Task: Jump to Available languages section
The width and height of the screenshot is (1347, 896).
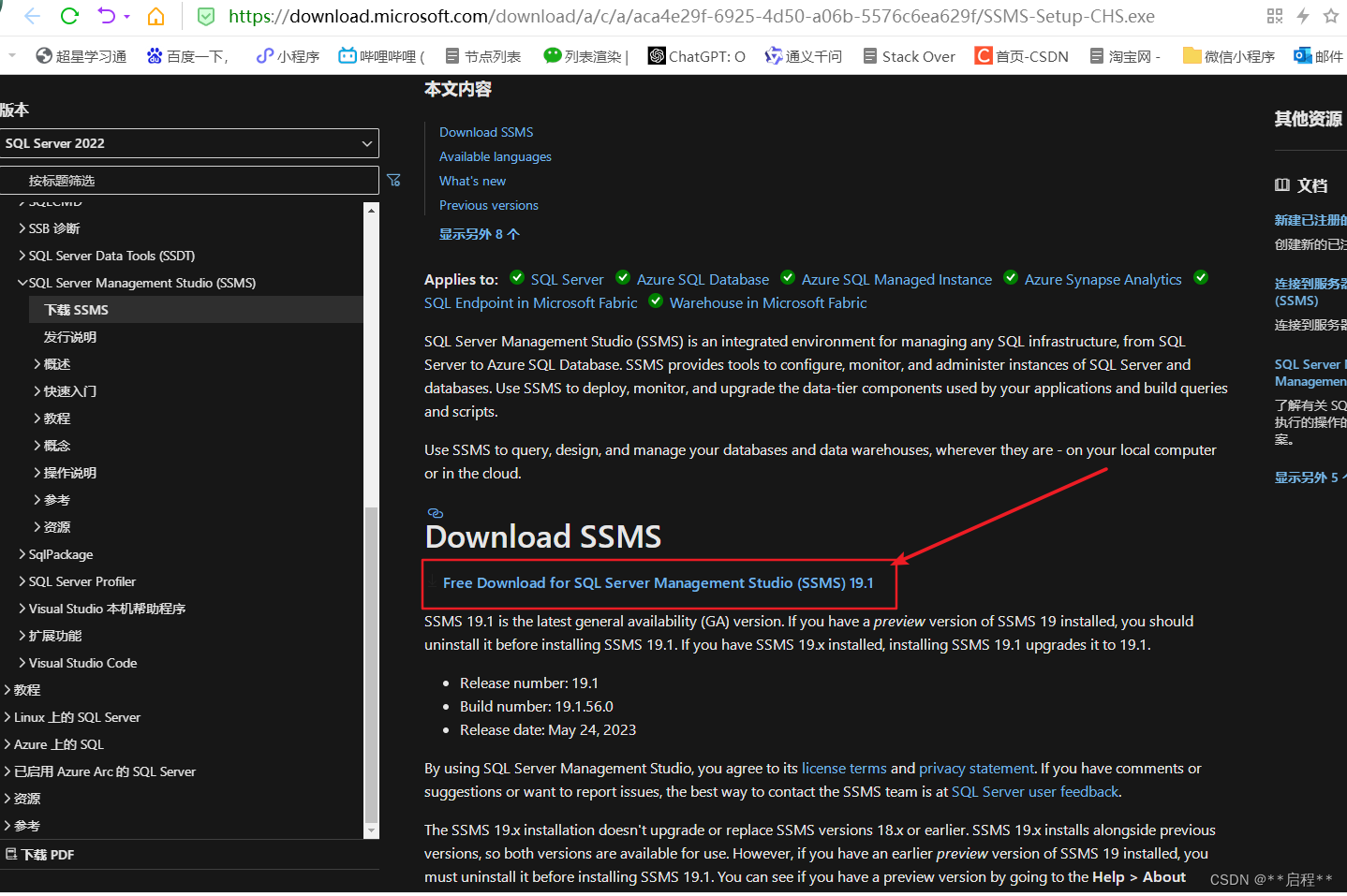Action: pos(496,156)
